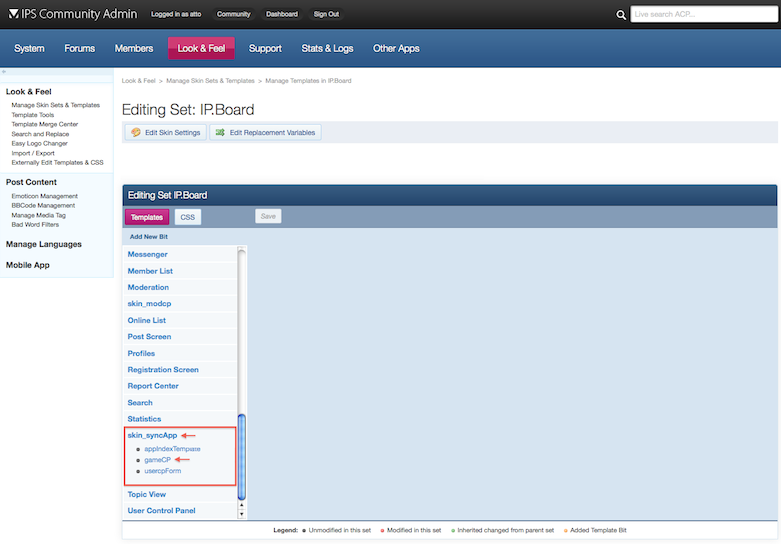Screen dimensions: 781x544
Task: Focus the Live search ACP field
Action: point(704,14)
